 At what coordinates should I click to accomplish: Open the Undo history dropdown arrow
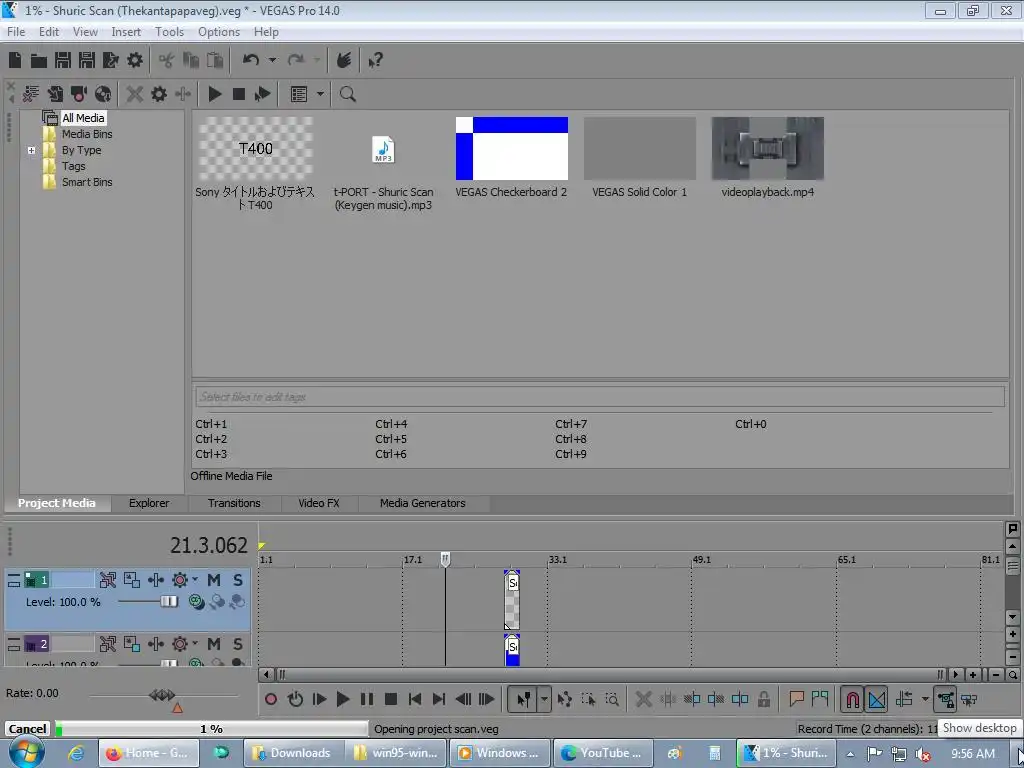[x=272, y=60]
